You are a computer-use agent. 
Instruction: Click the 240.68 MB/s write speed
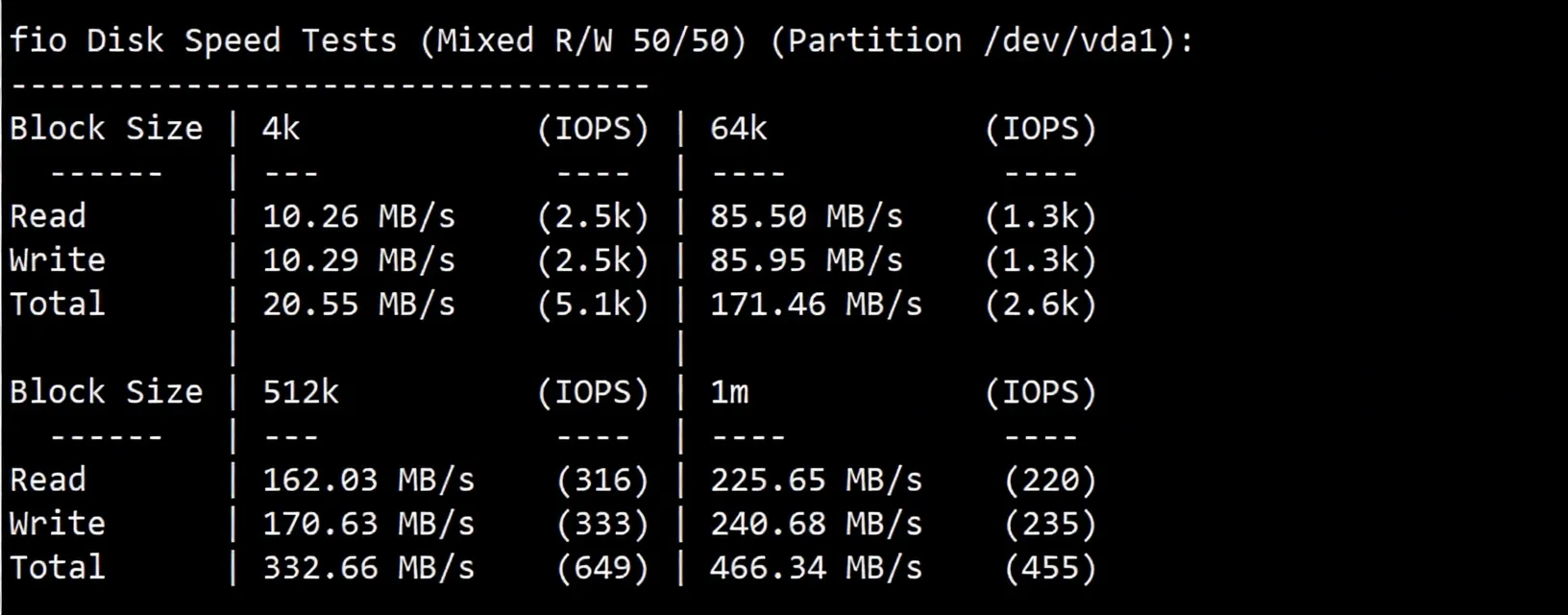tap(816, 524)
